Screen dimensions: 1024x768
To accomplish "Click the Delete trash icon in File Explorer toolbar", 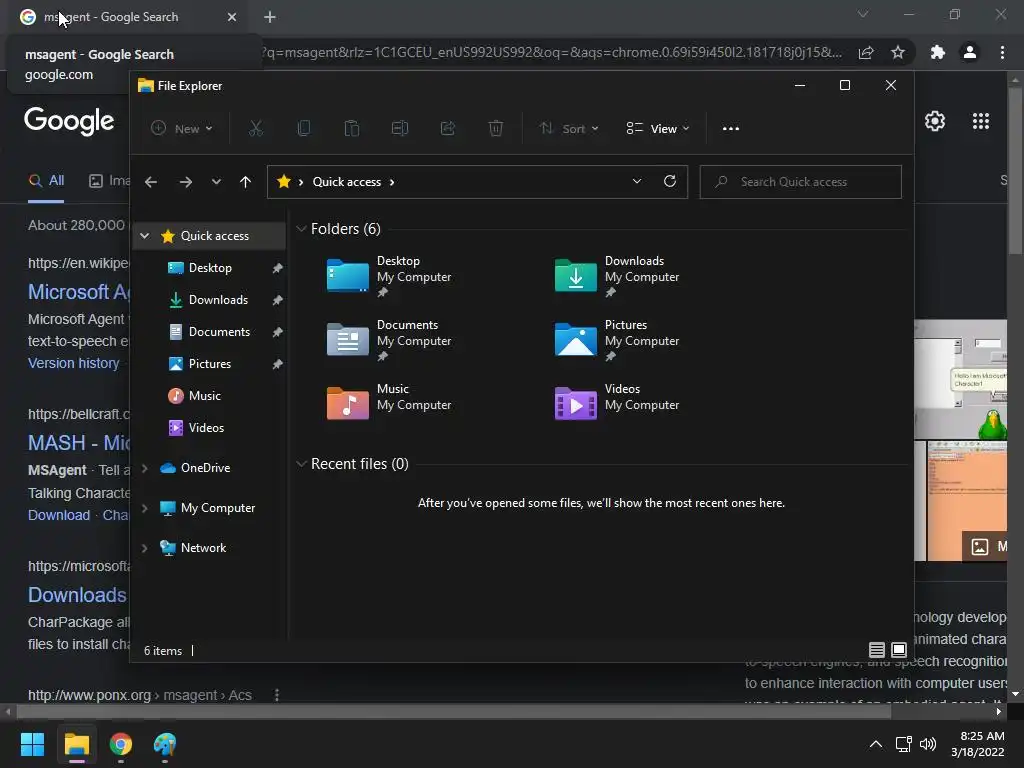I will [x=496, y=129].
